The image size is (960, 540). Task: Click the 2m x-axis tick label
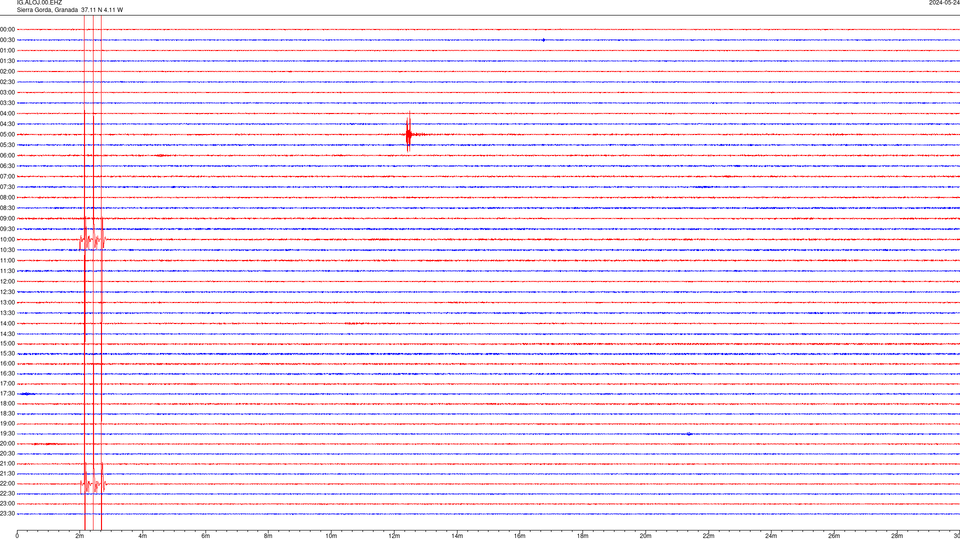point(80,536)
